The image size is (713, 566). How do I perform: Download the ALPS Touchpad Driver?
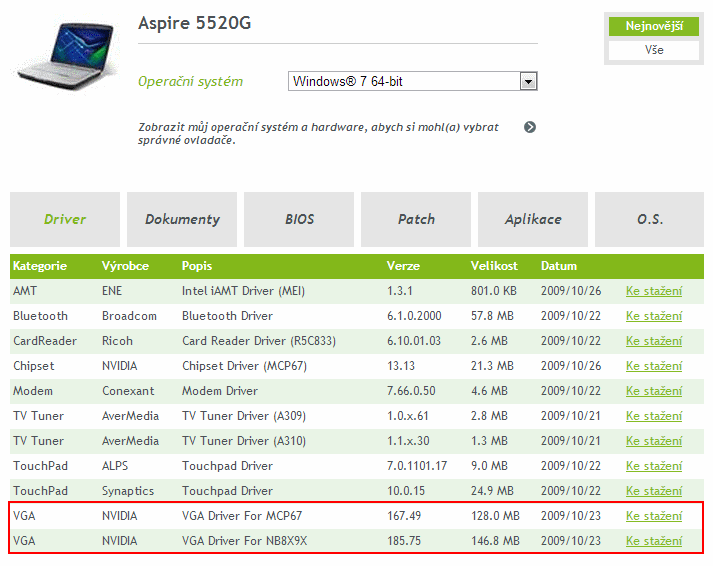tap(654, 466)
